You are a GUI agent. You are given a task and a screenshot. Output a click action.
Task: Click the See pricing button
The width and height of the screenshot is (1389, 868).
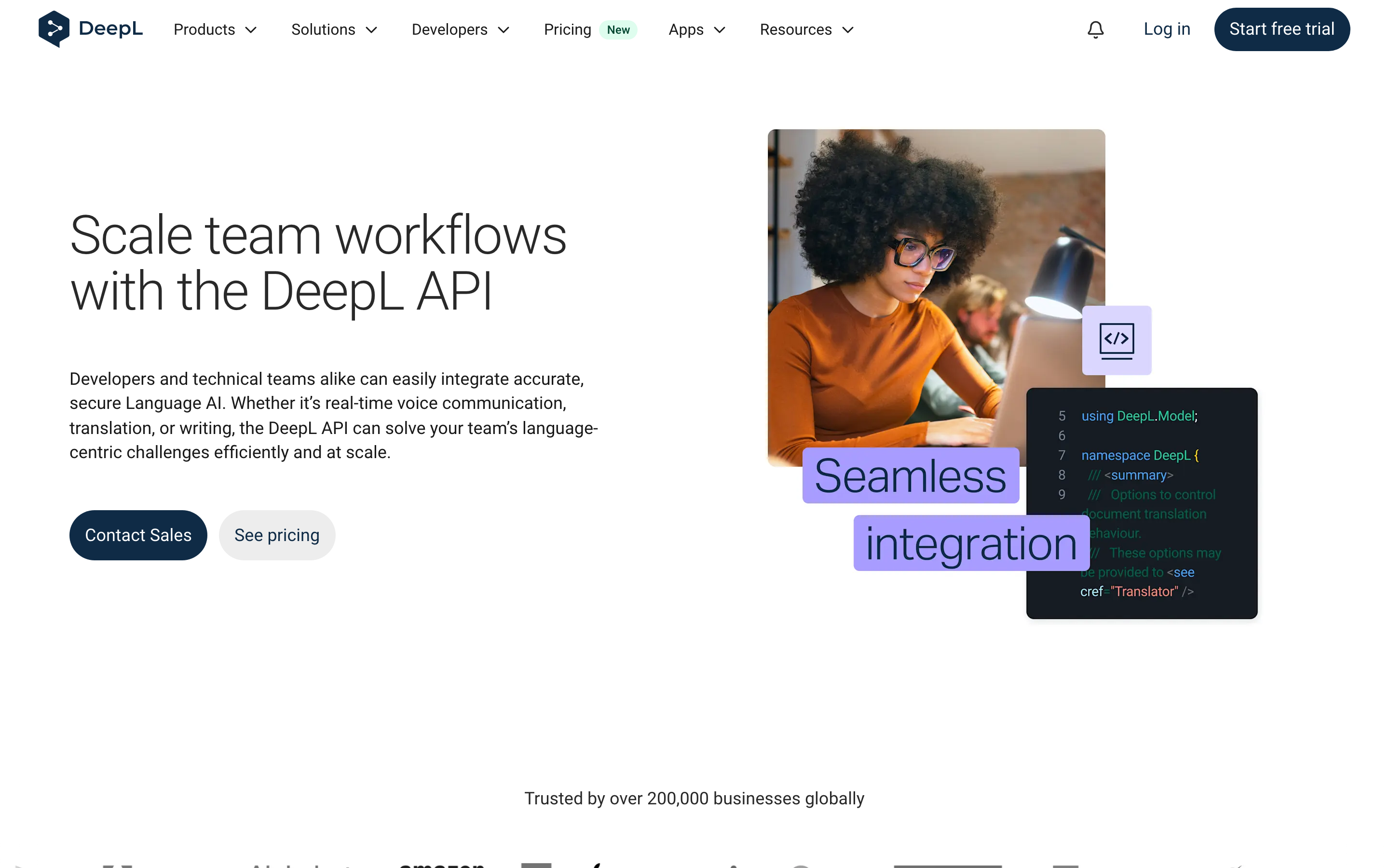click(x=277, y=535)
